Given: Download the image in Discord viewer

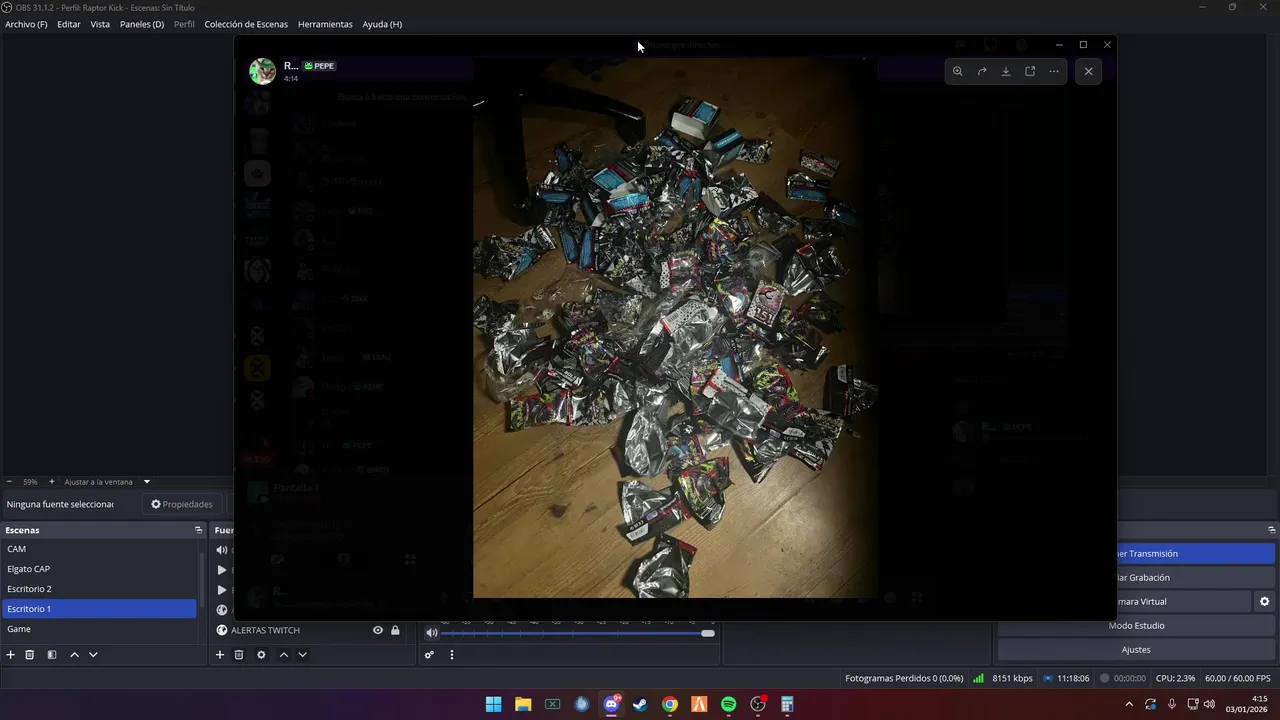Looking at the screenshot, I should [x=1006, y=71].
